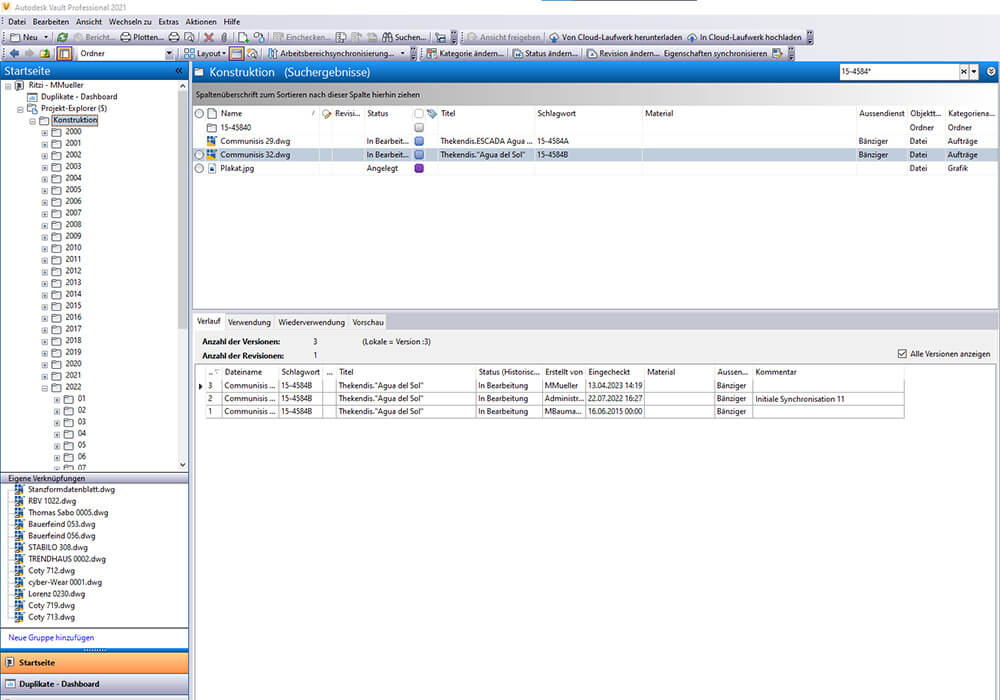Click the DWG file icon of Communisis 29.dwg

click(x=212, y=141)
